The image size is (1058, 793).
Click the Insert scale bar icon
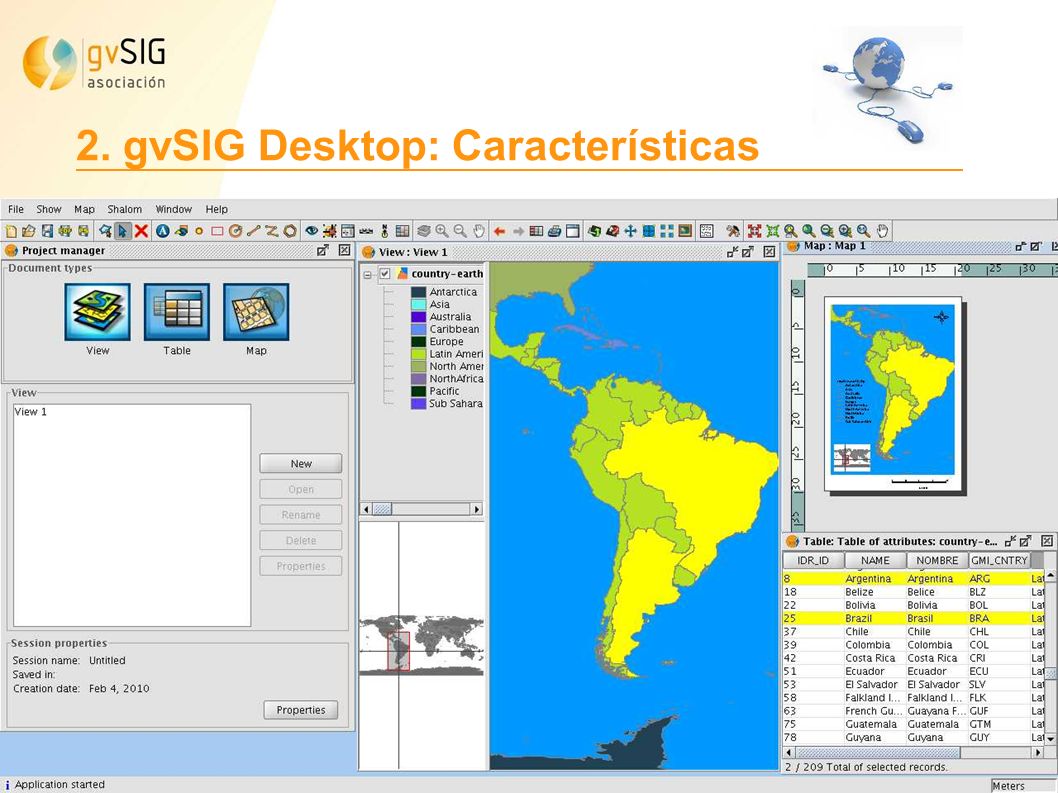point(366,231)
